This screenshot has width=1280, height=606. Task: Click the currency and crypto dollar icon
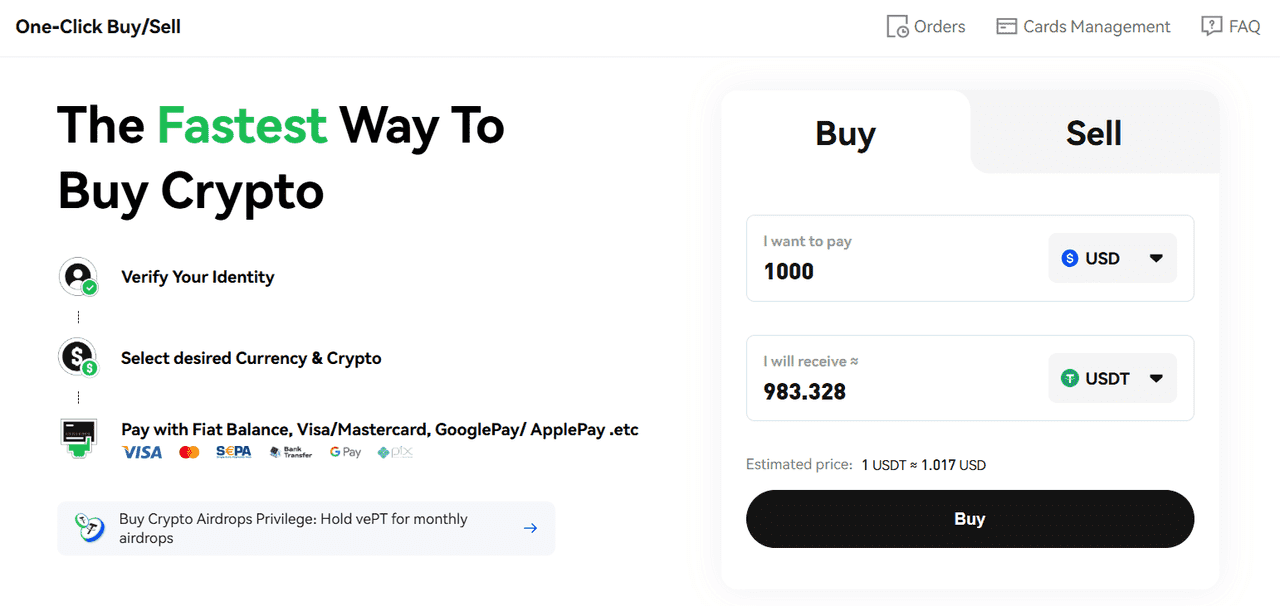pyautogui.click(x=78, y=357)
